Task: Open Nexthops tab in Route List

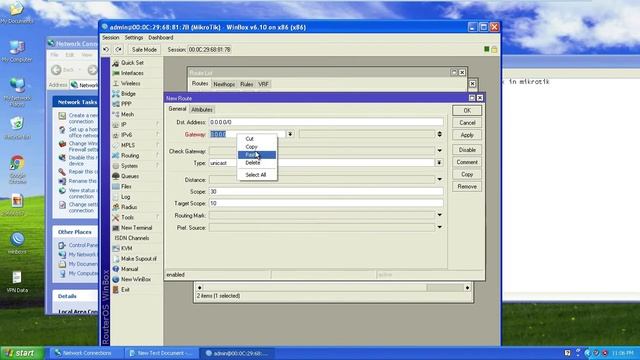Action: 224,84
